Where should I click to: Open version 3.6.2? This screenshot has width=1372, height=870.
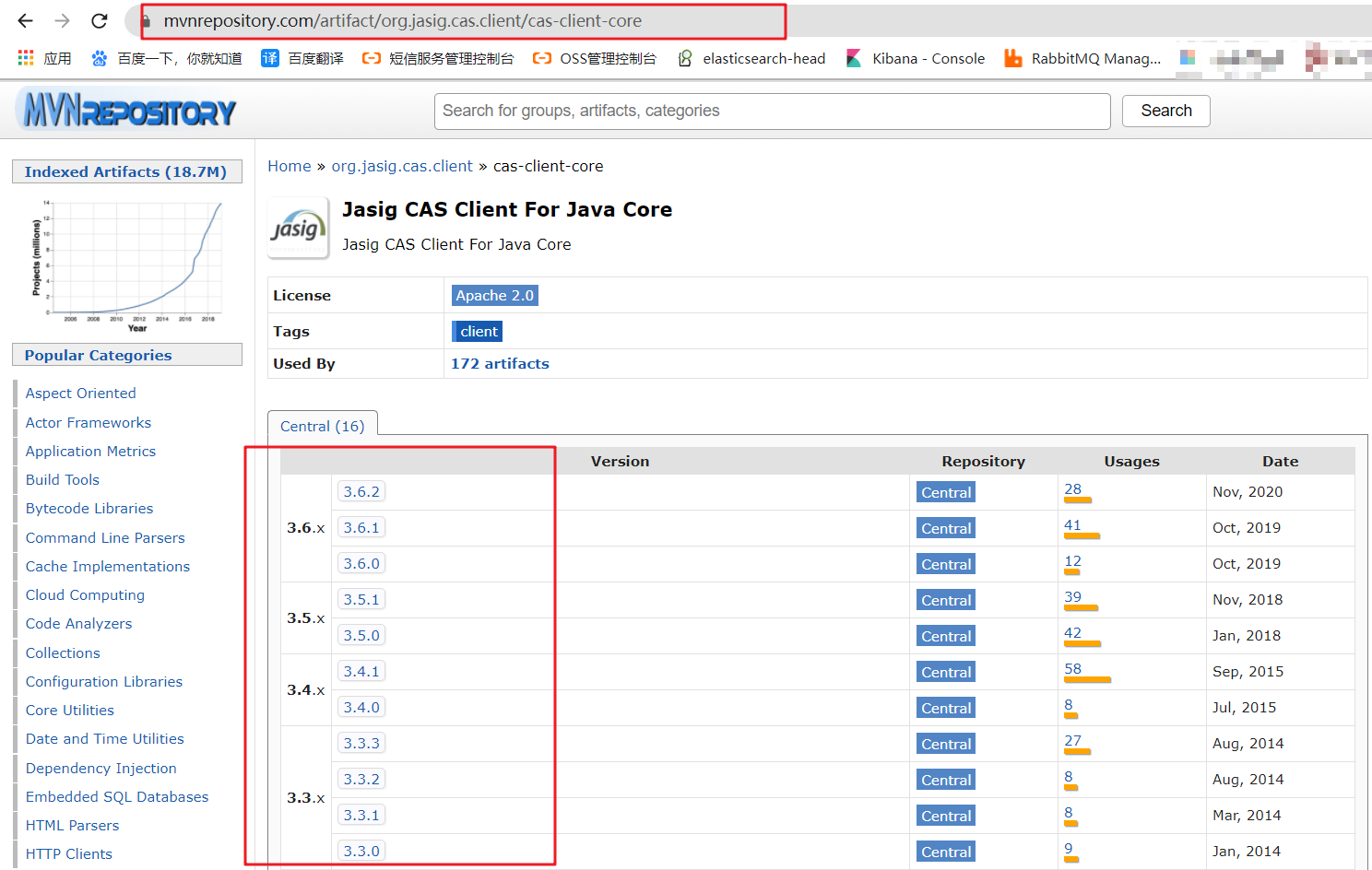pos(361,491)
